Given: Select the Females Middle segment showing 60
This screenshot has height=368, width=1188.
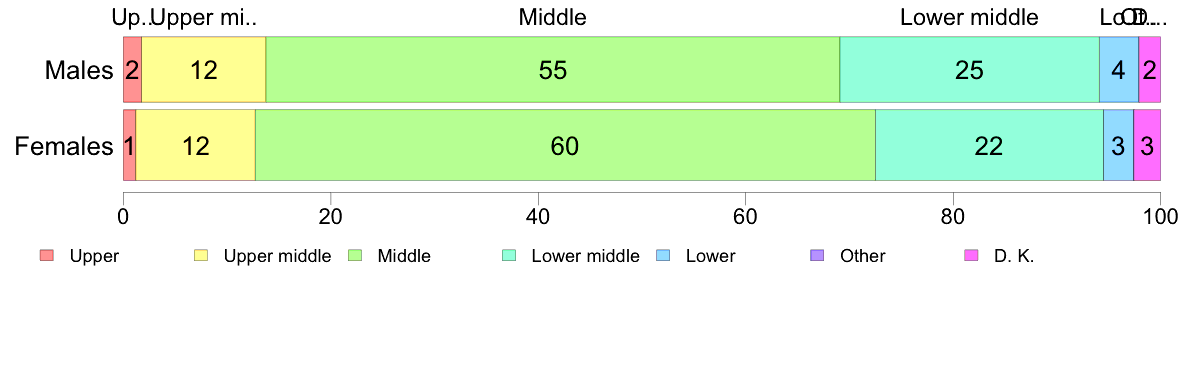Looking at the screenshot, I should (565, 145).
